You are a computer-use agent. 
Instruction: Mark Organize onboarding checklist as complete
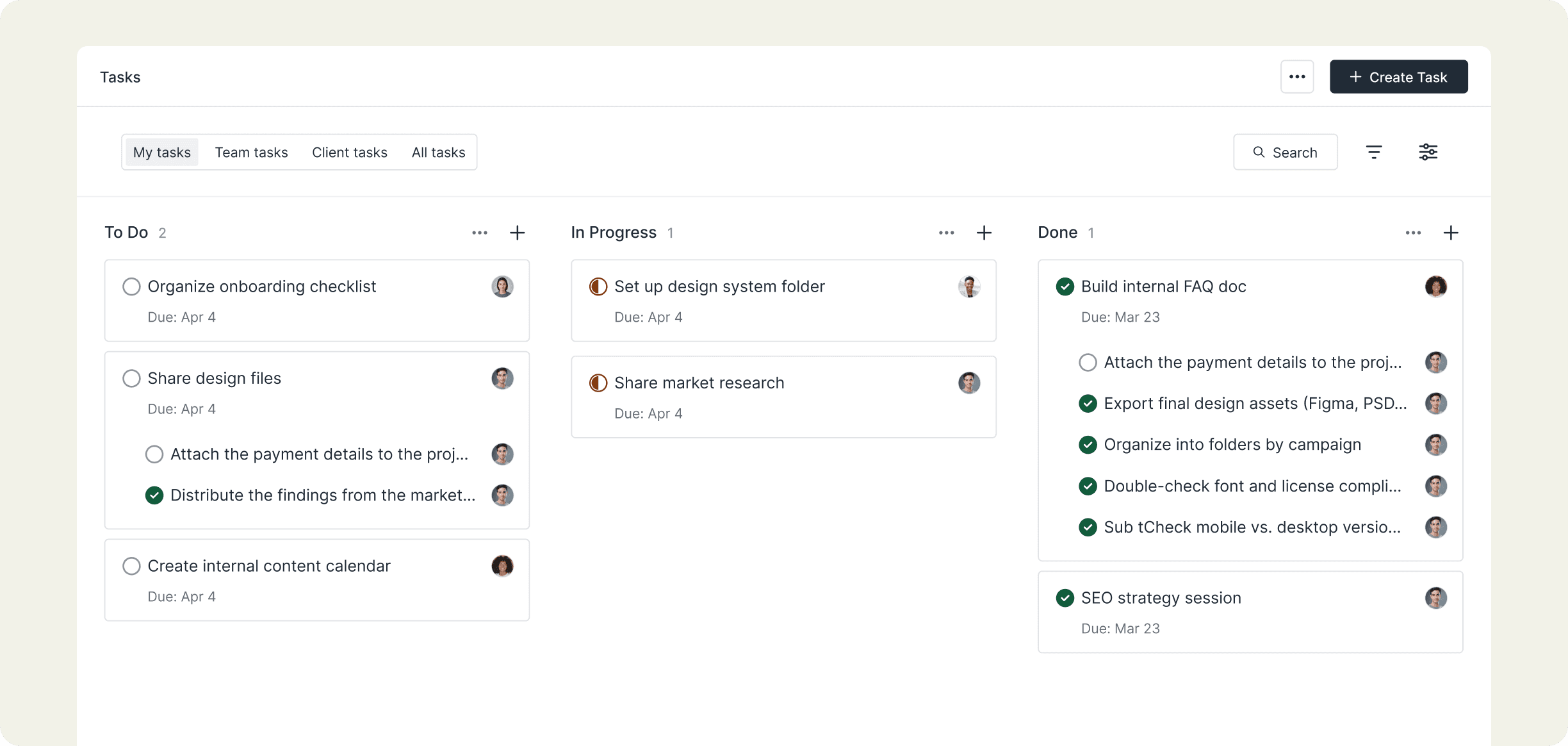131,286
